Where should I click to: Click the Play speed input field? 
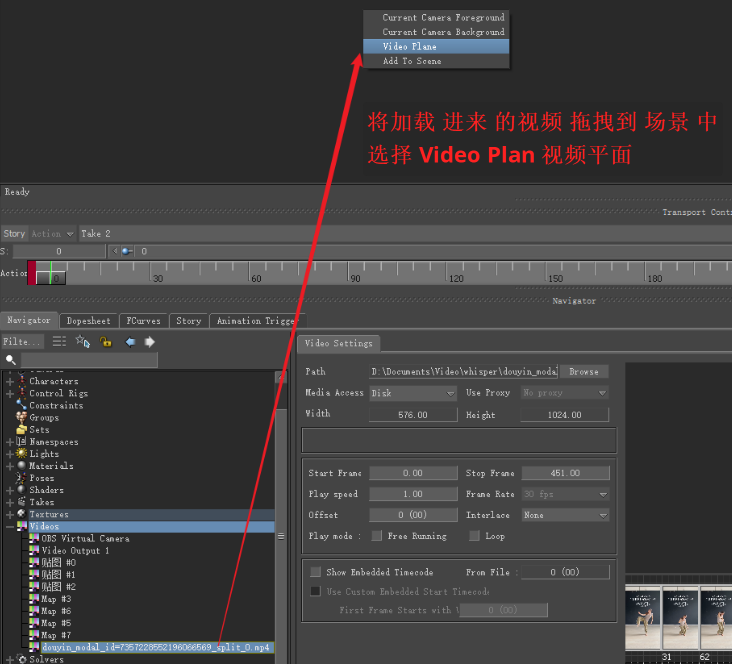(x=412, y=494)
